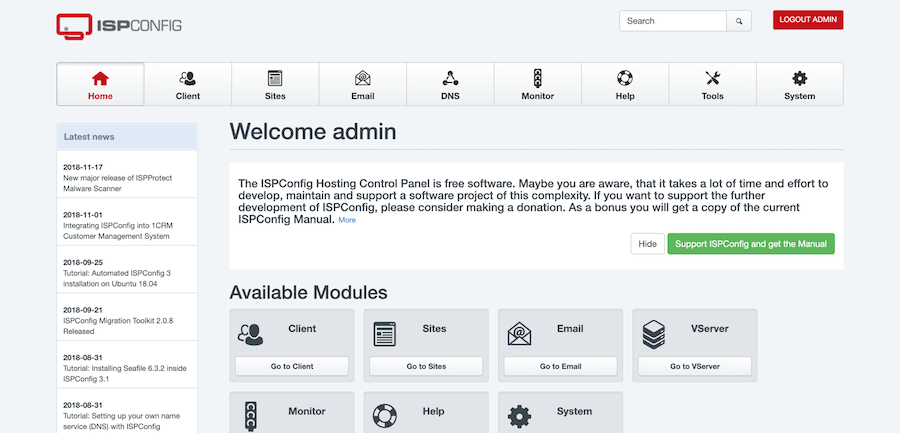Open the Client tab label
Image resolution: width=900 pixels, height=433 pixels.
tap(188, 96)
